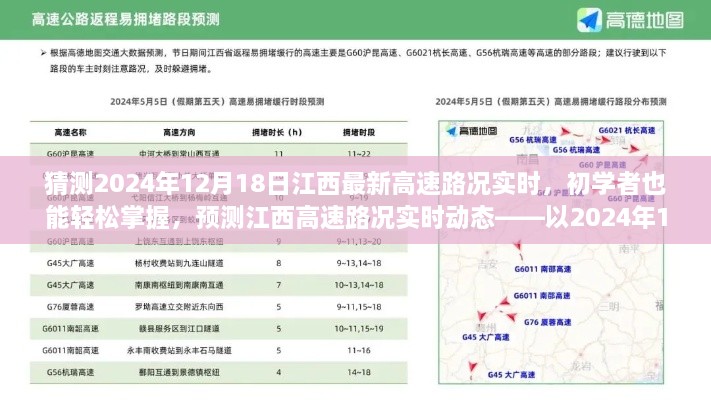
Task: Click the 14~18 time period cell
Action: [359, 372]
